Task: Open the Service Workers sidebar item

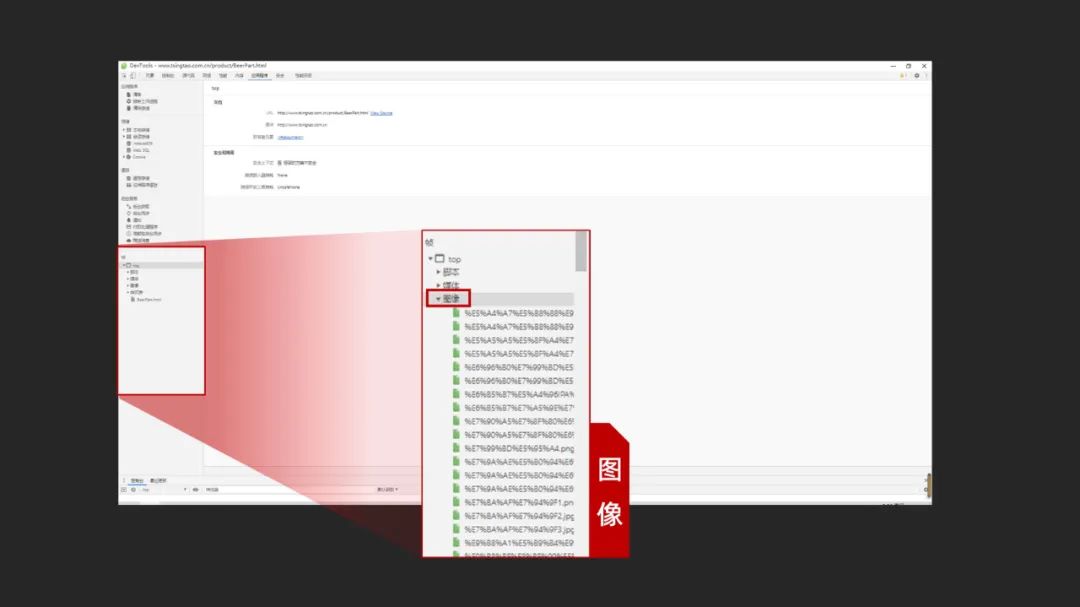Action: 141,101
